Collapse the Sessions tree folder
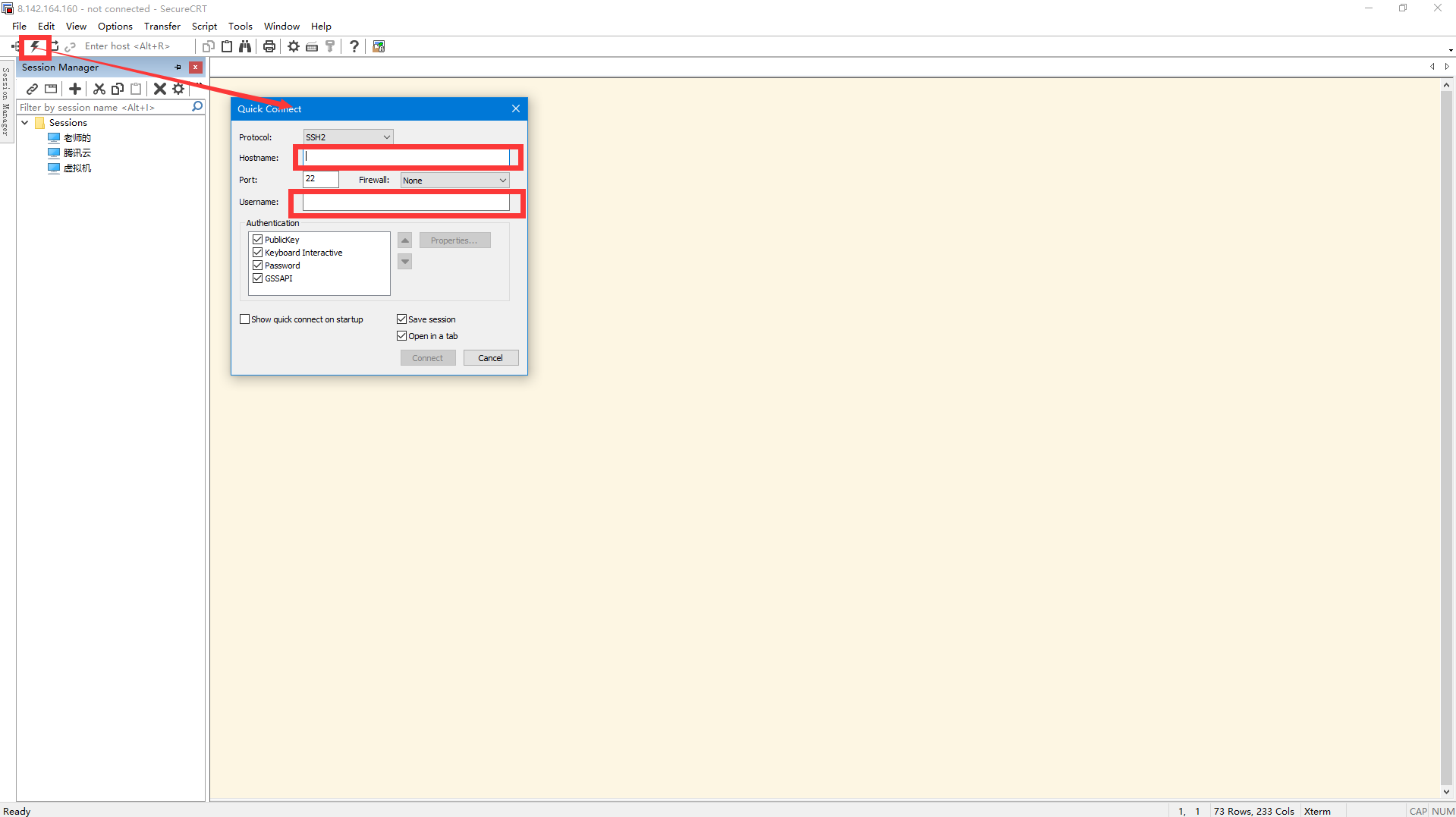 [25, 123]
